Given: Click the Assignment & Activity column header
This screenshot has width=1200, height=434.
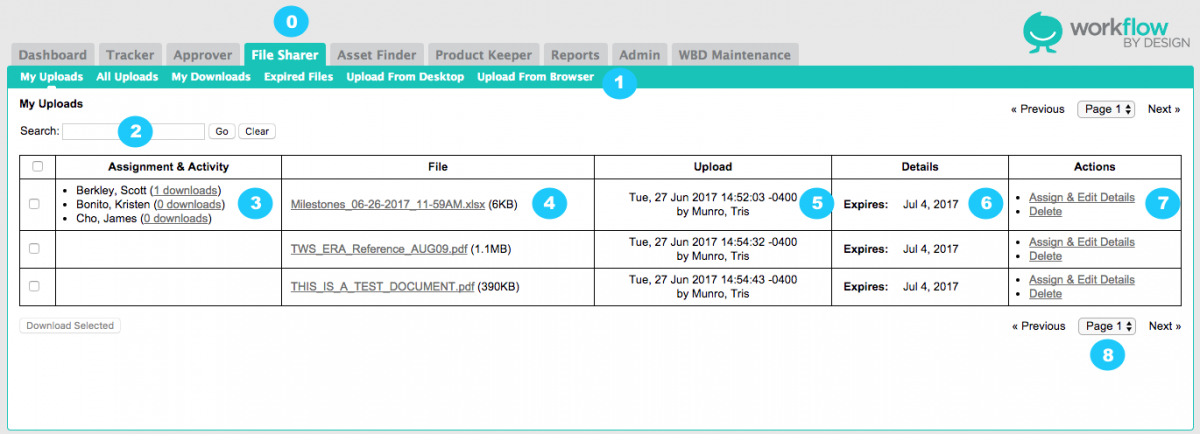Looking at the screenshot, I should click(169, 166).
